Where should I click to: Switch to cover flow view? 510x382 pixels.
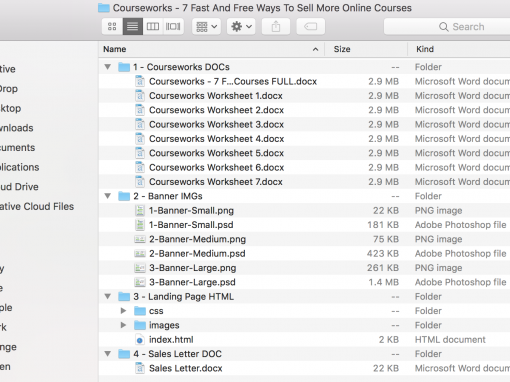(x=173, y=26)
